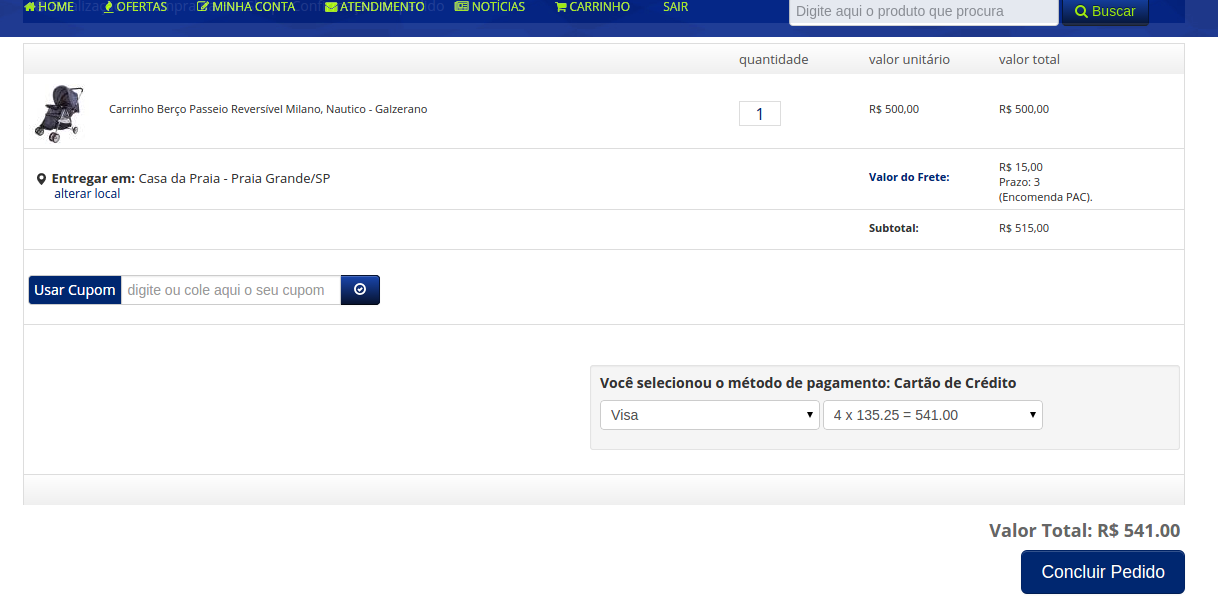Click the house icon beside HOME
Screen dimensions: 1218x604
30,6
